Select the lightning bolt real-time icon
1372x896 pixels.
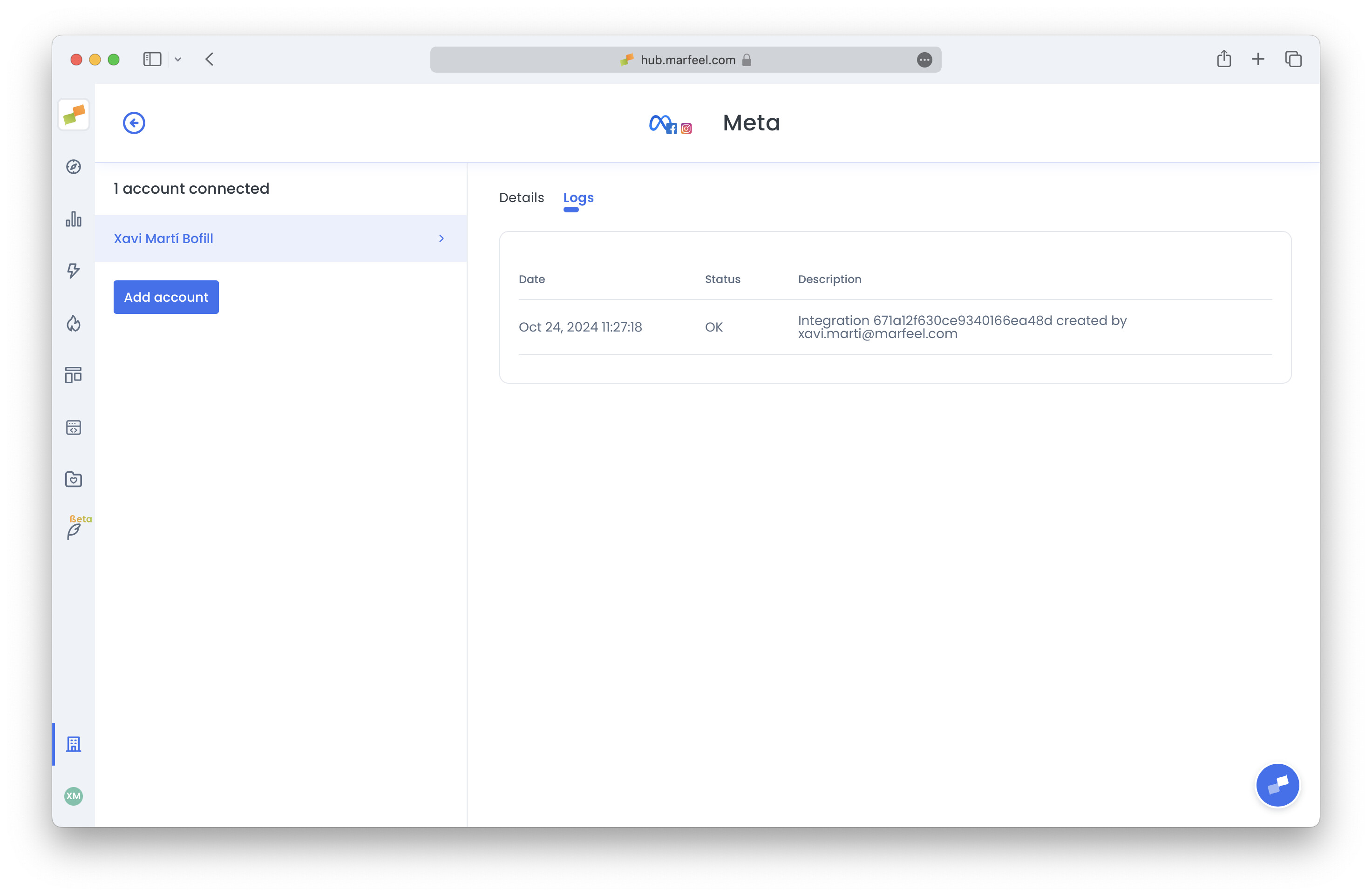pyautogui.click(x=73, y=271)
